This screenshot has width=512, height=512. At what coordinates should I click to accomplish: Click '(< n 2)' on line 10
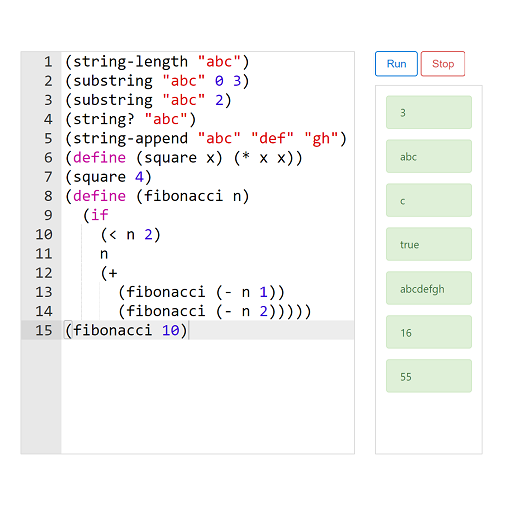(130, 235)
